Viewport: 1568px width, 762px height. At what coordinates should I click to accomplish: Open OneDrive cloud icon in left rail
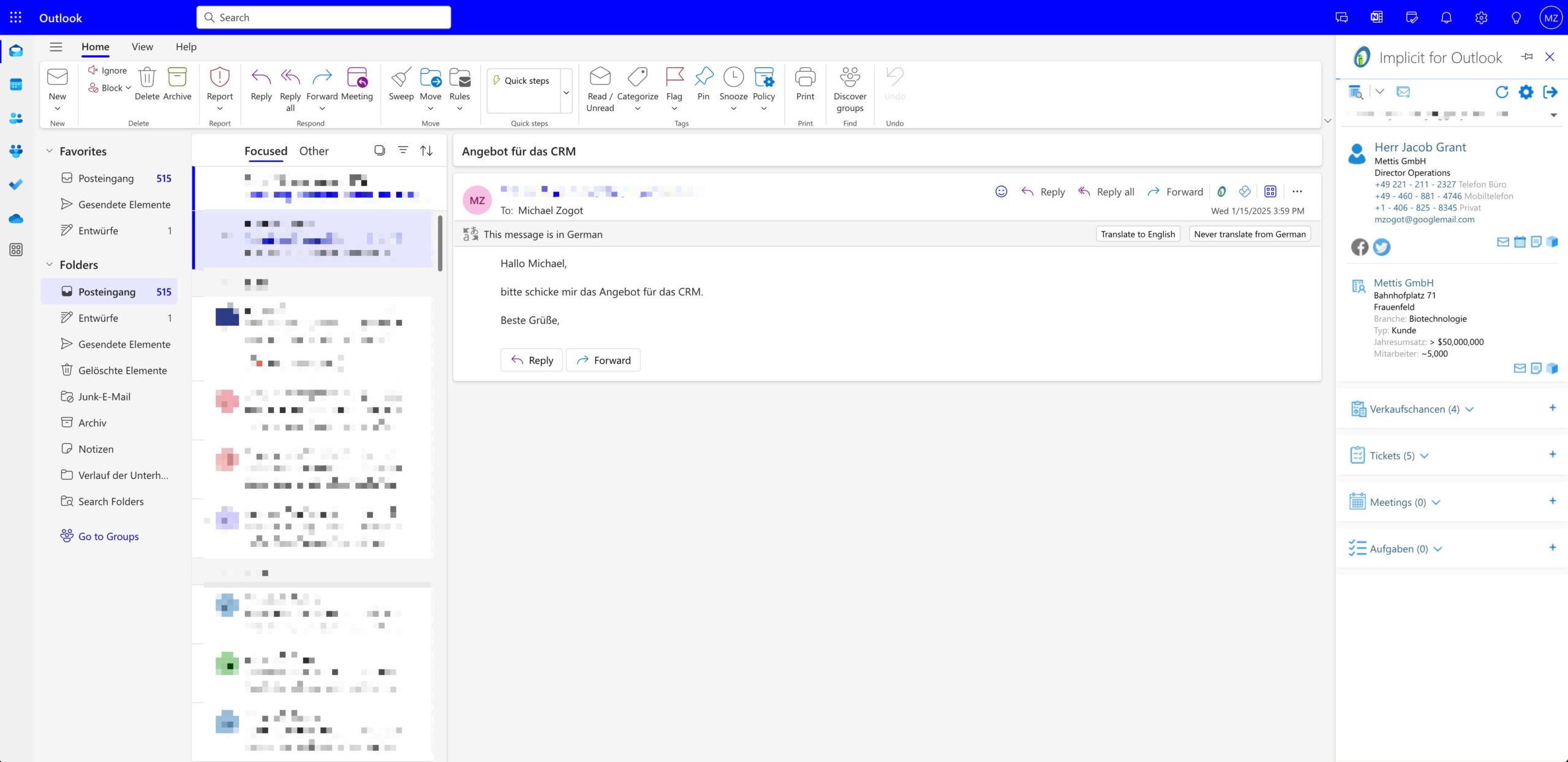16,218
